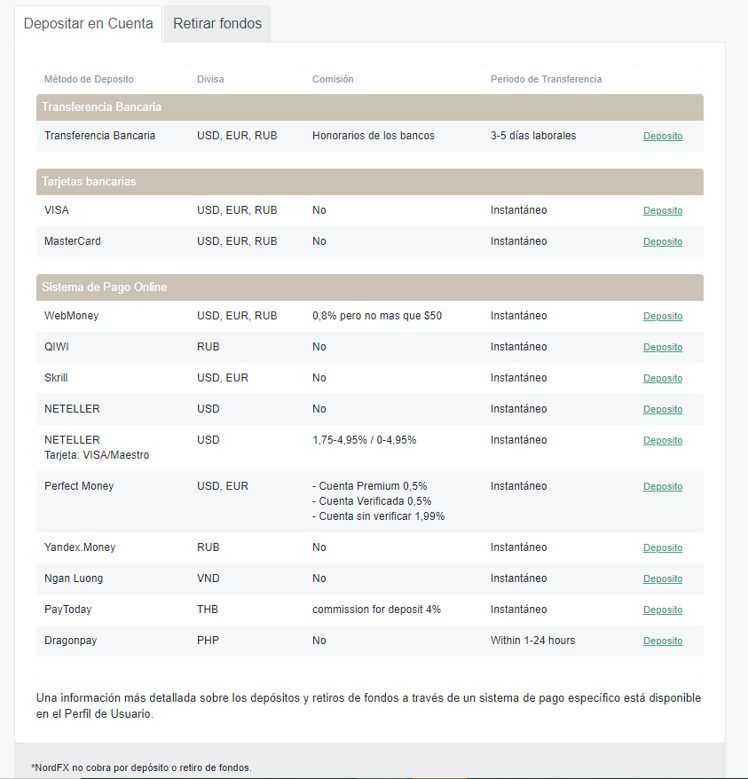Image resolution: width=748 pixels, height=779 pixels.
Task: Click the Perfect Money Deposito link
Action: click(663, 486)
